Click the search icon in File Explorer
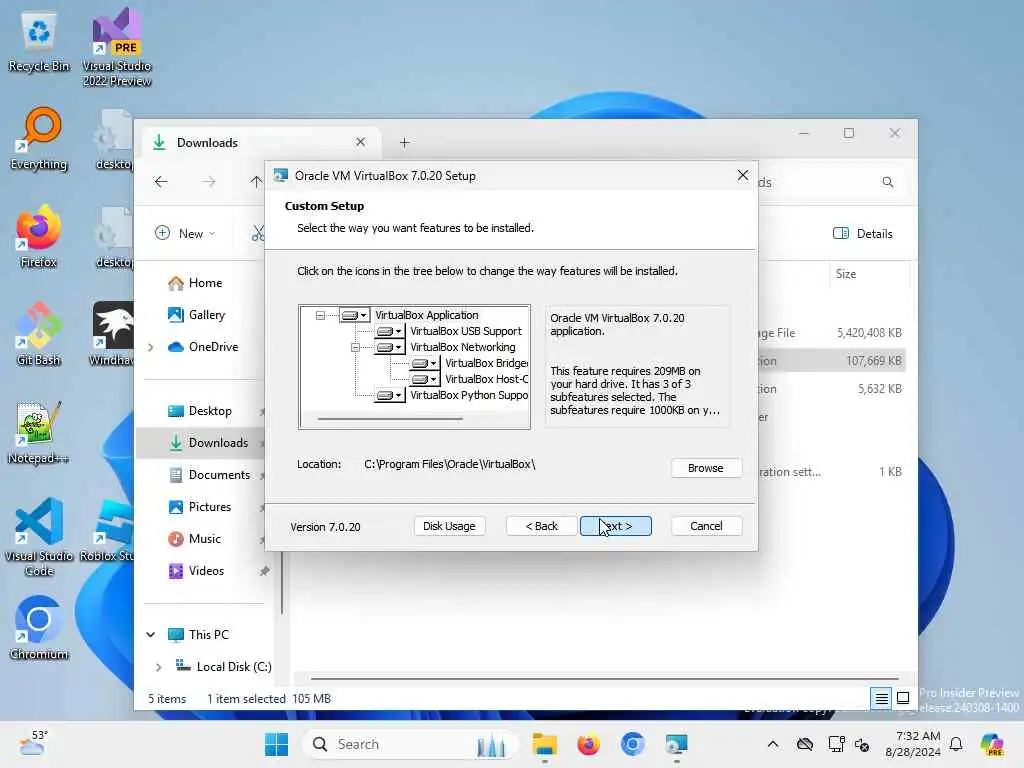This screenshot has height=768, width=1024. click(888, 182)
